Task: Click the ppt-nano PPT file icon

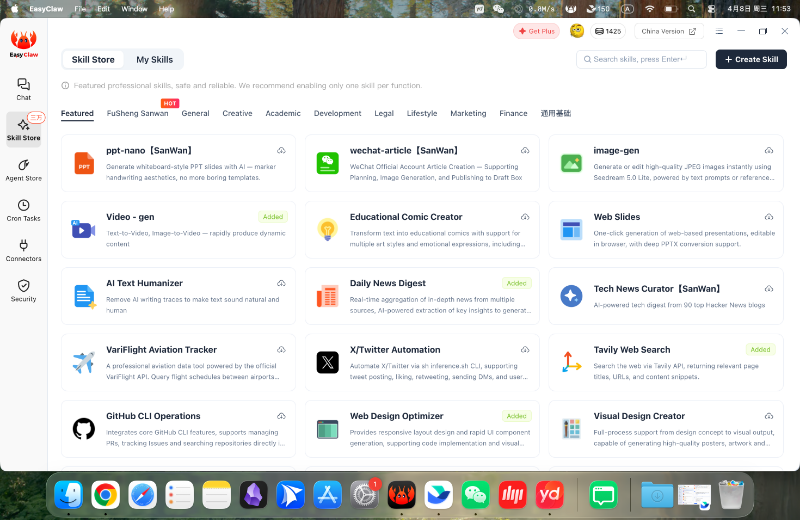Action: click(84, 163)
